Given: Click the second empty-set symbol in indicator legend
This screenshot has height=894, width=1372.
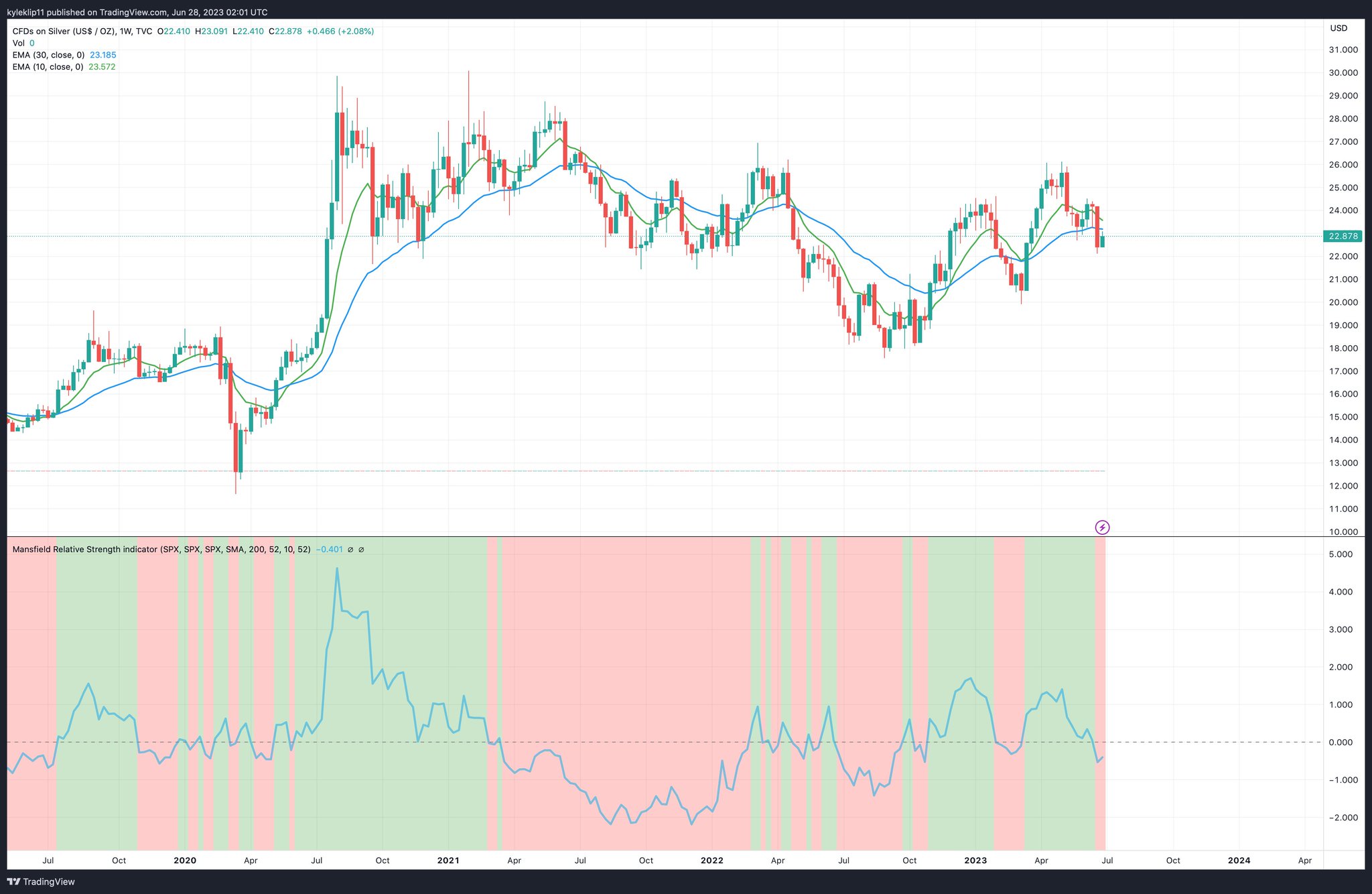Looking at the screenshot, I should [x=362, y=549].
